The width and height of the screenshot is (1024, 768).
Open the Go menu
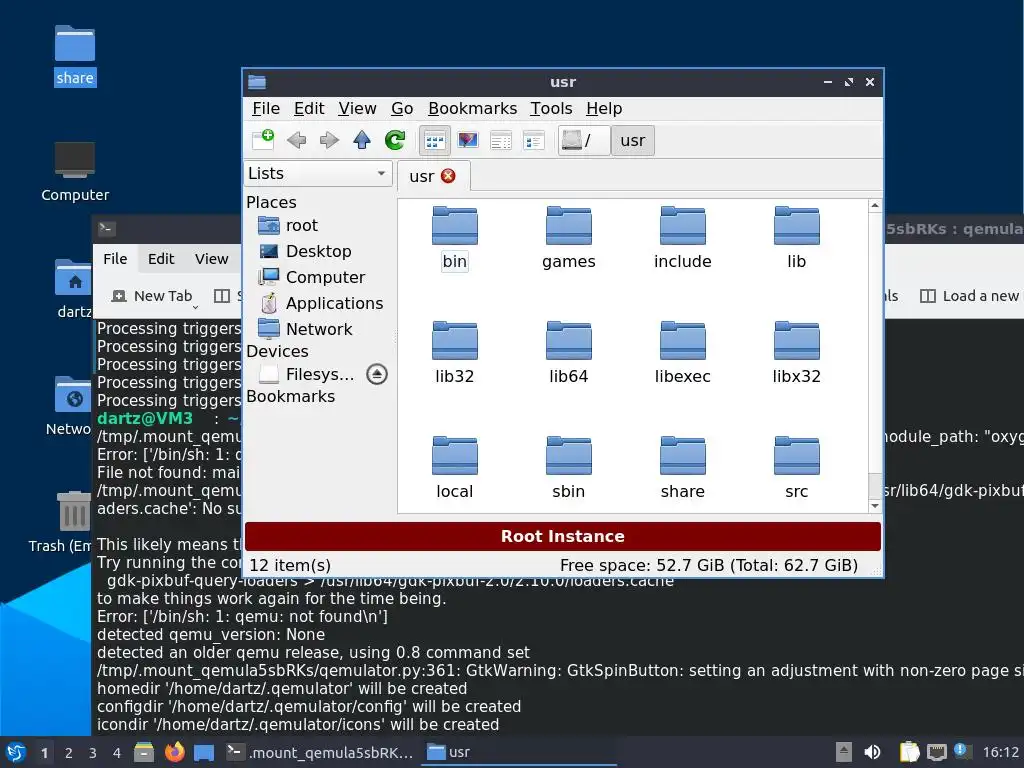(x=402, y=108)
